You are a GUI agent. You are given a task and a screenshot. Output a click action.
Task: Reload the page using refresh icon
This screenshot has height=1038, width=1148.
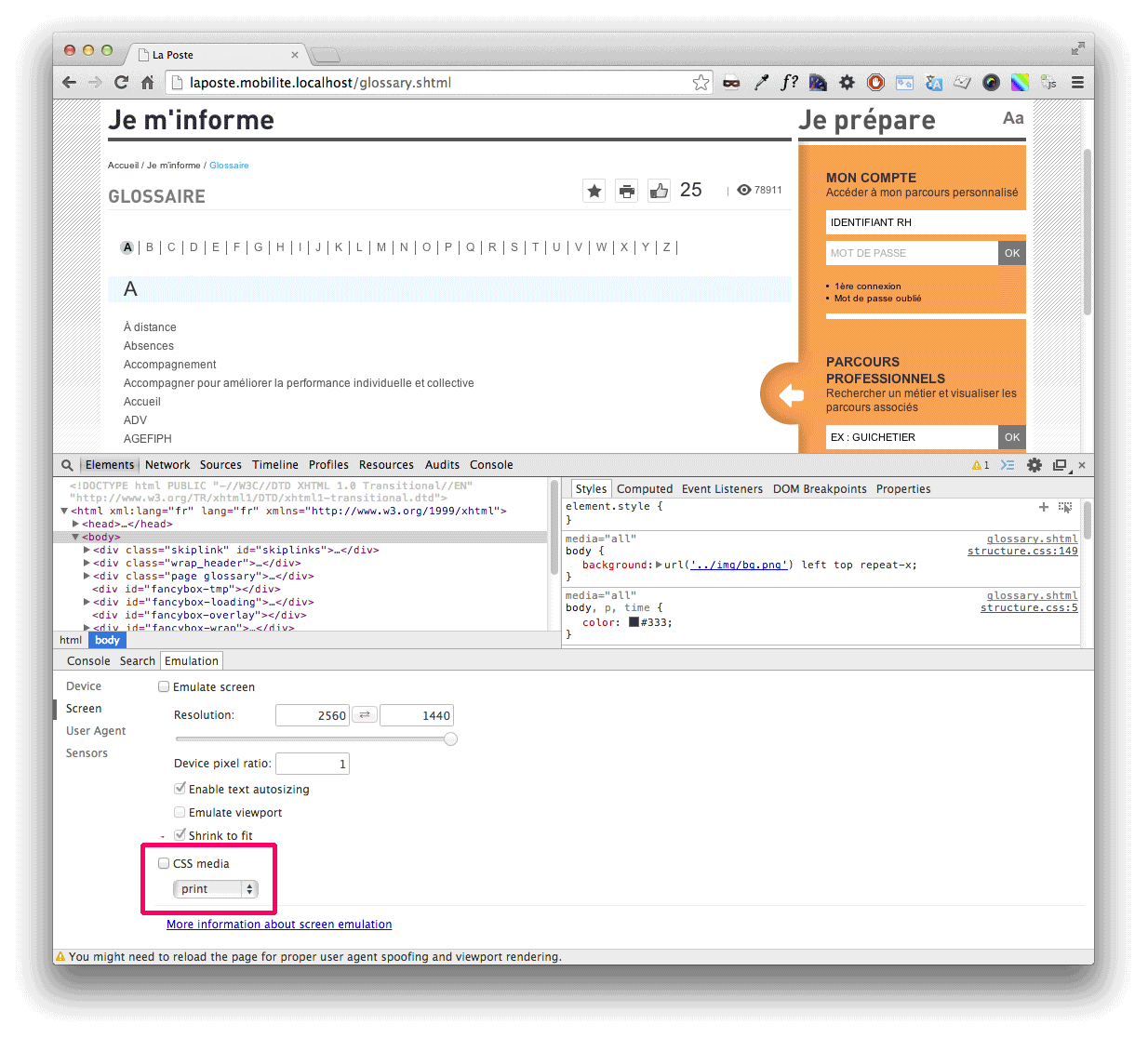coord(121,83)
